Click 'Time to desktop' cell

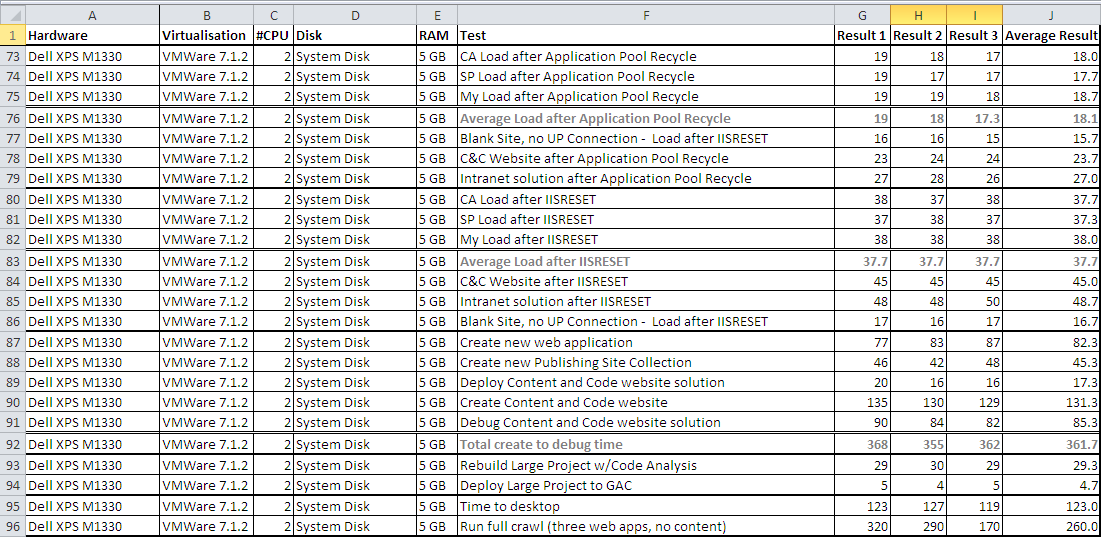pos(646,506)
